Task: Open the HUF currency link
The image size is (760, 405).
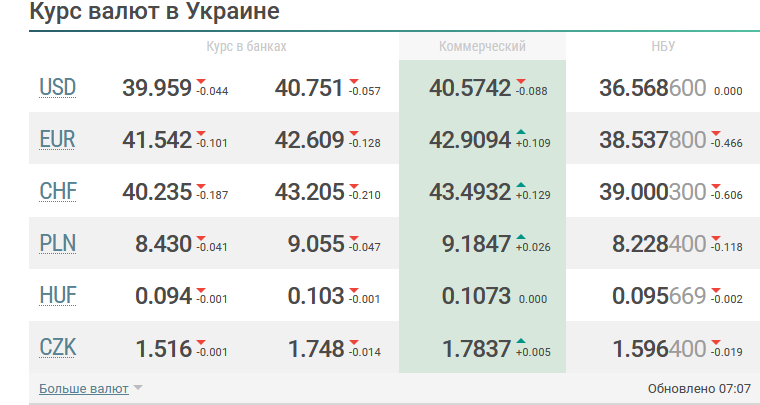Action: pyautogui.click(x=57, y=296)
